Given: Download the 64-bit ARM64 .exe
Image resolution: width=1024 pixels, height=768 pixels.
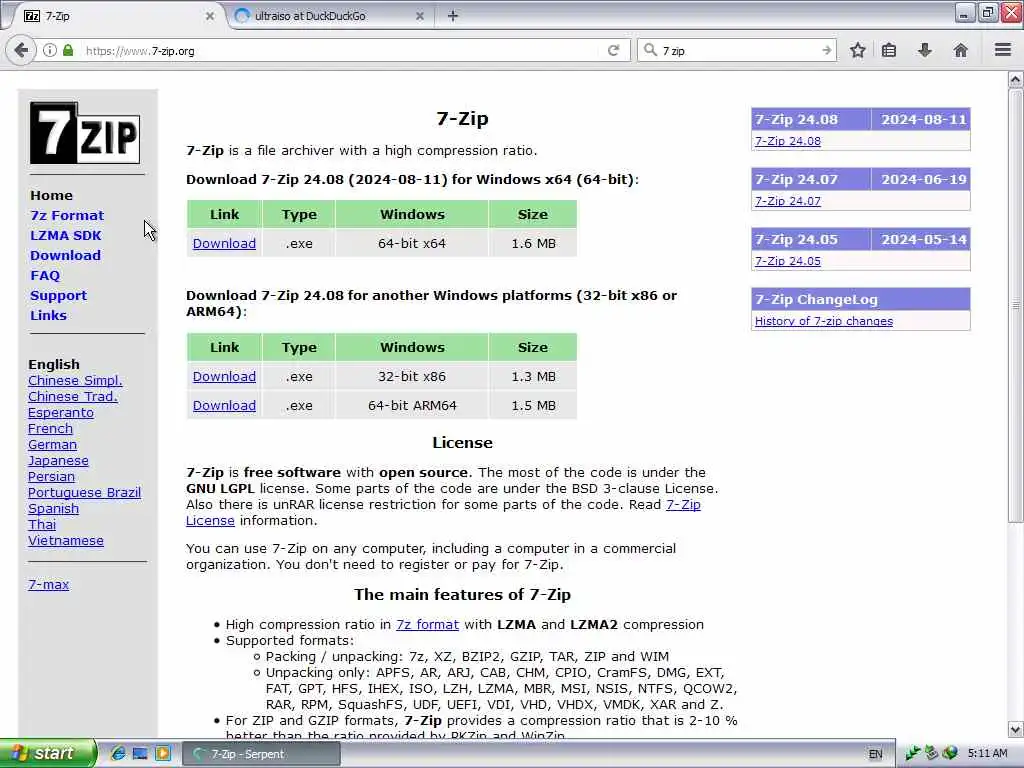Looking at the screenshot, I should coord(224,406).
